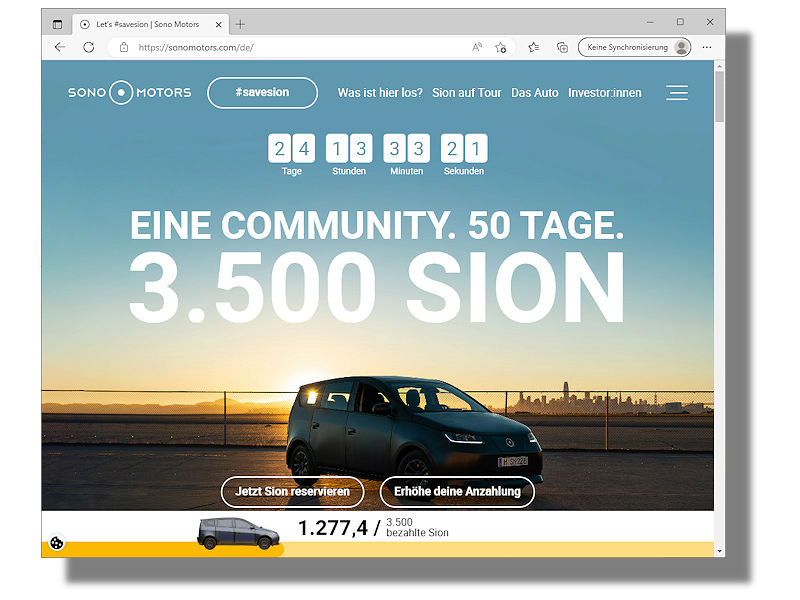Click the Sono Motors logo

click(x=130, y=92)
